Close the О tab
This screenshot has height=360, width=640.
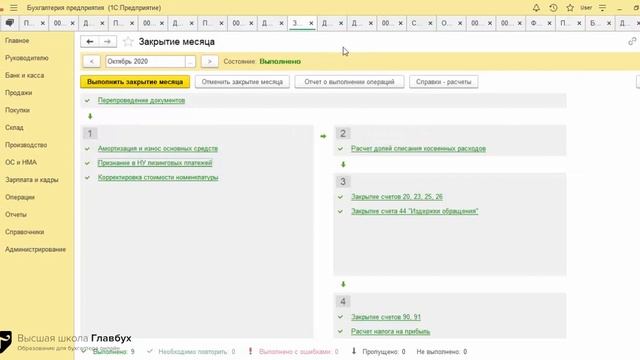click(460, 24)
